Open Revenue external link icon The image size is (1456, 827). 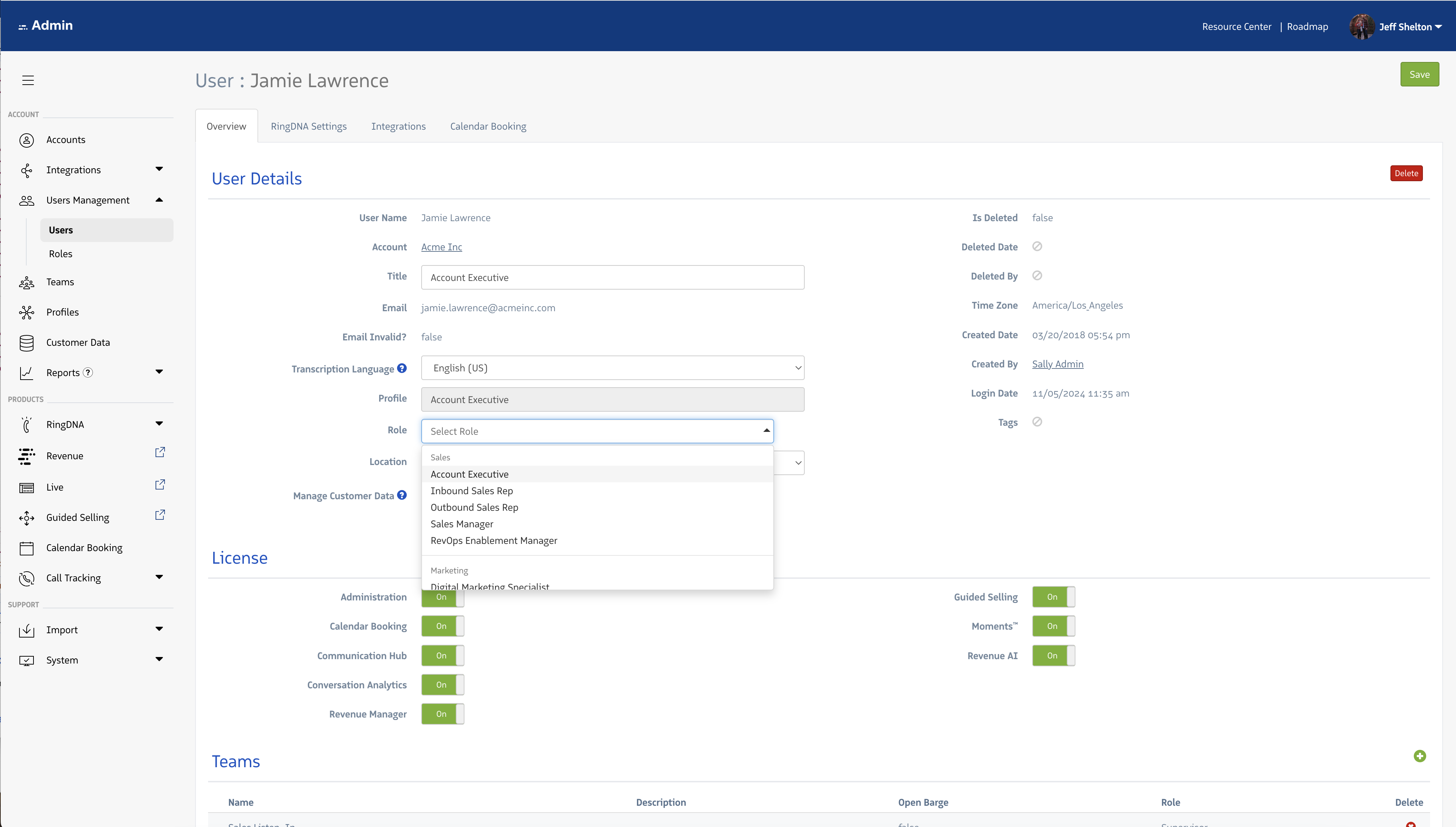[160, 453]
